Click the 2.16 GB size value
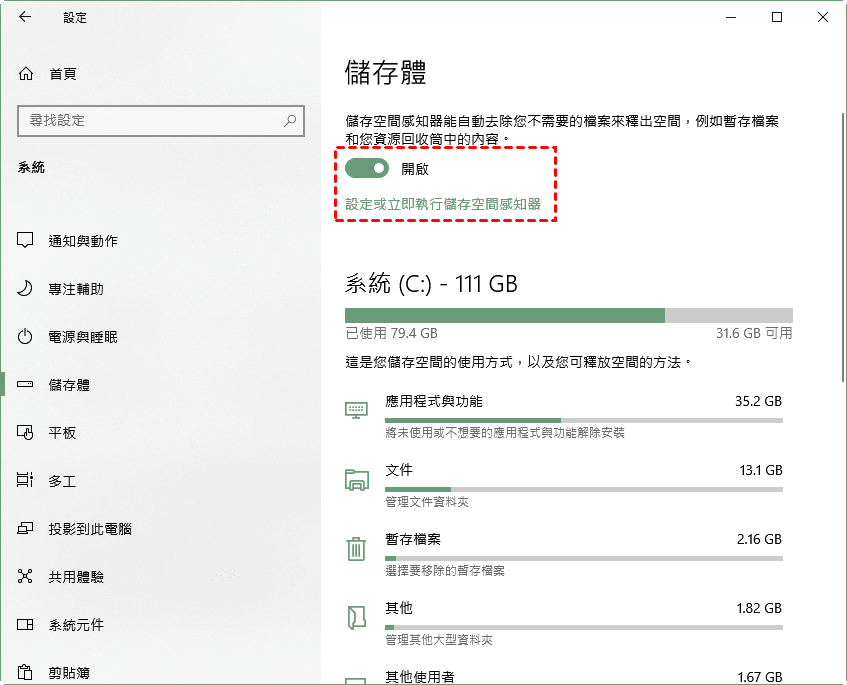The width and height of the screenshot is (847, 685). pyautogui.click(x=759, y=539)
